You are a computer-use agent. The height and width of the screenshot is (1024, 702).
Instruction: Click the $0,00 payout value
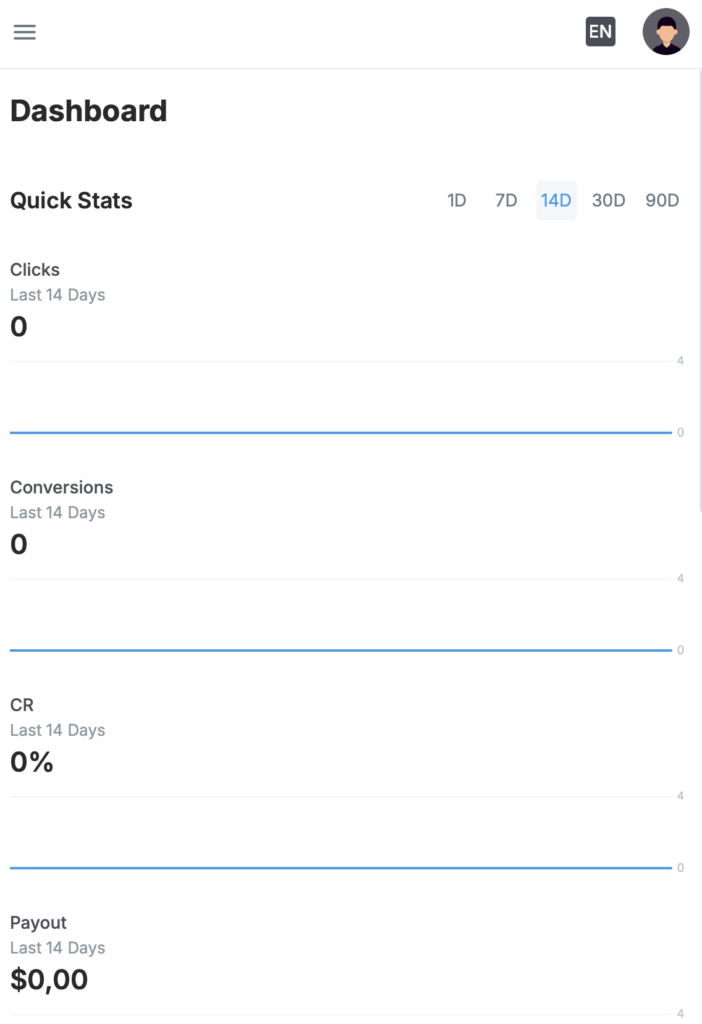pos(49,980)
